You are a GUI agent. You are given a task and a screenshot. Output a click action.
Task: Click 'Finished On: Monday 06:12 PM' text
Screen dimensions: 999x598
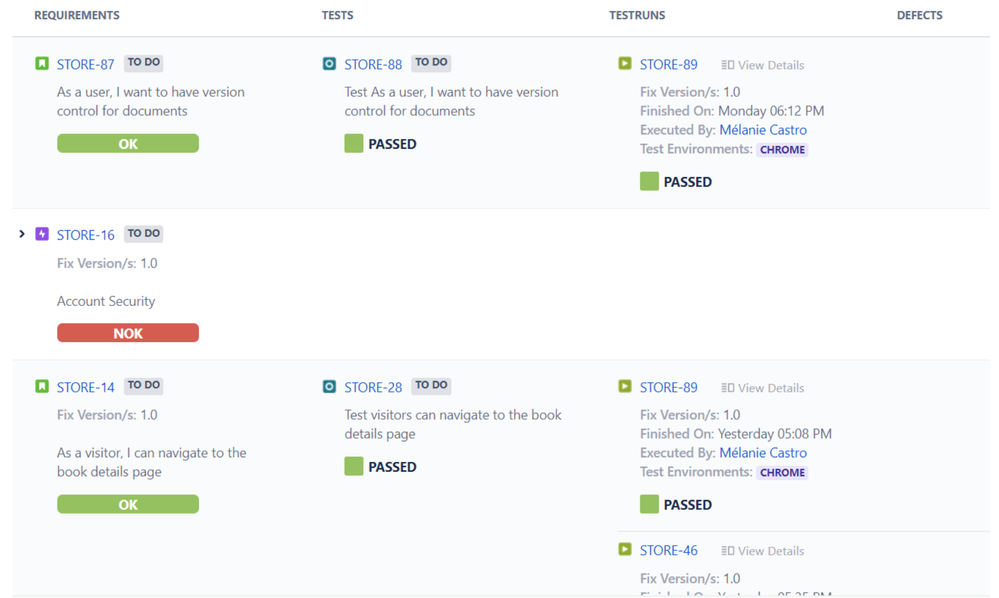coord(732,111)
